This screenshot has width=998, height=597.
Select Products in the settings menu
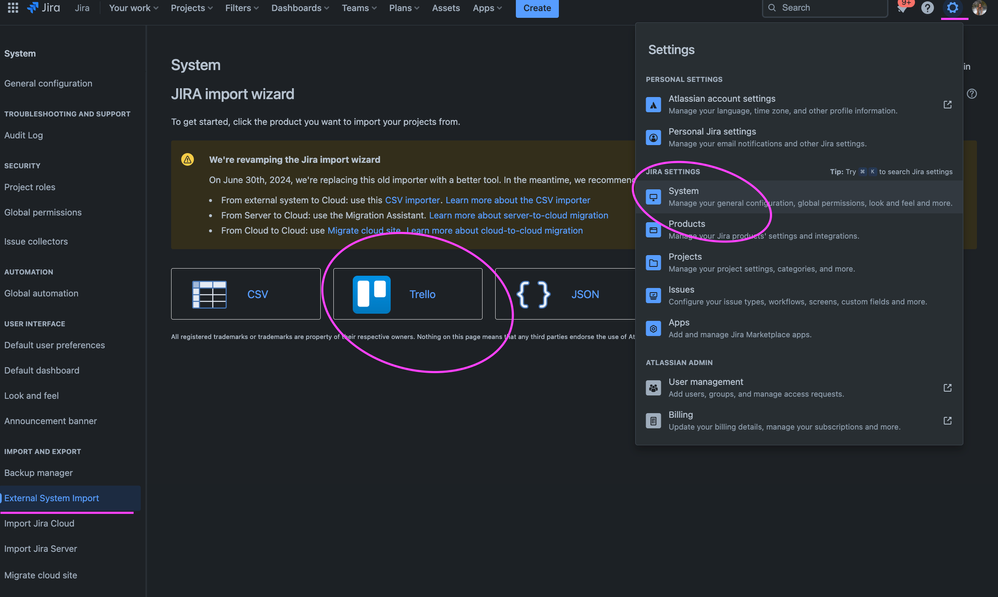799,230
